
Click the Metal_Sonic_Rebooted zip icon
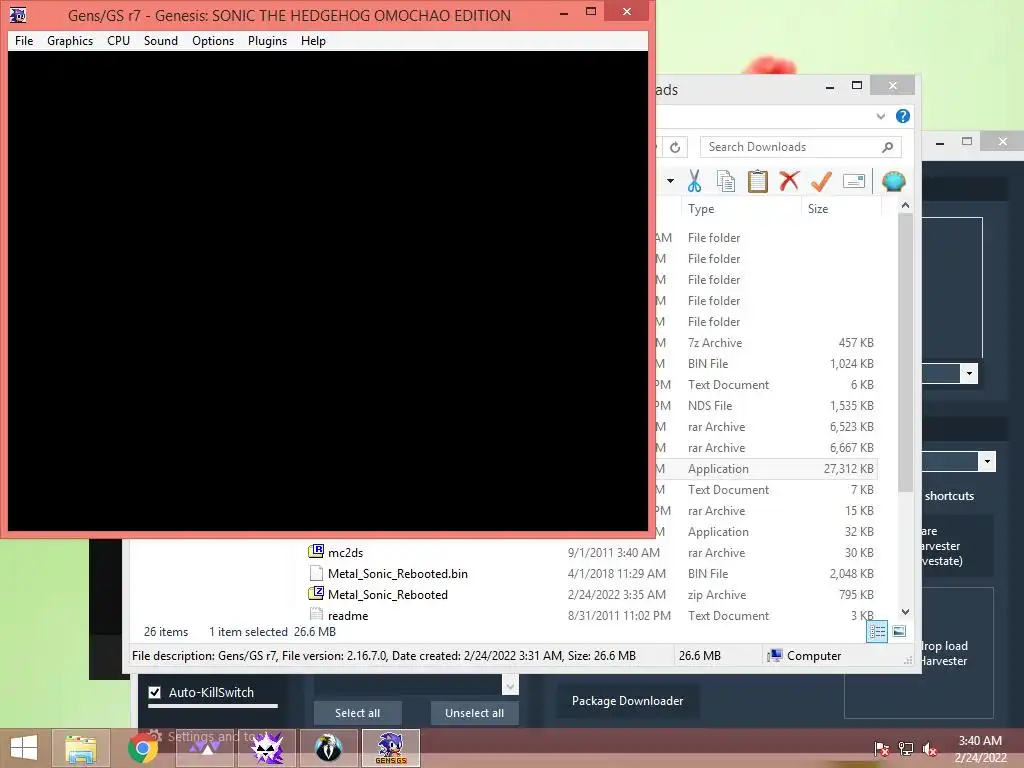pos(316,594)
